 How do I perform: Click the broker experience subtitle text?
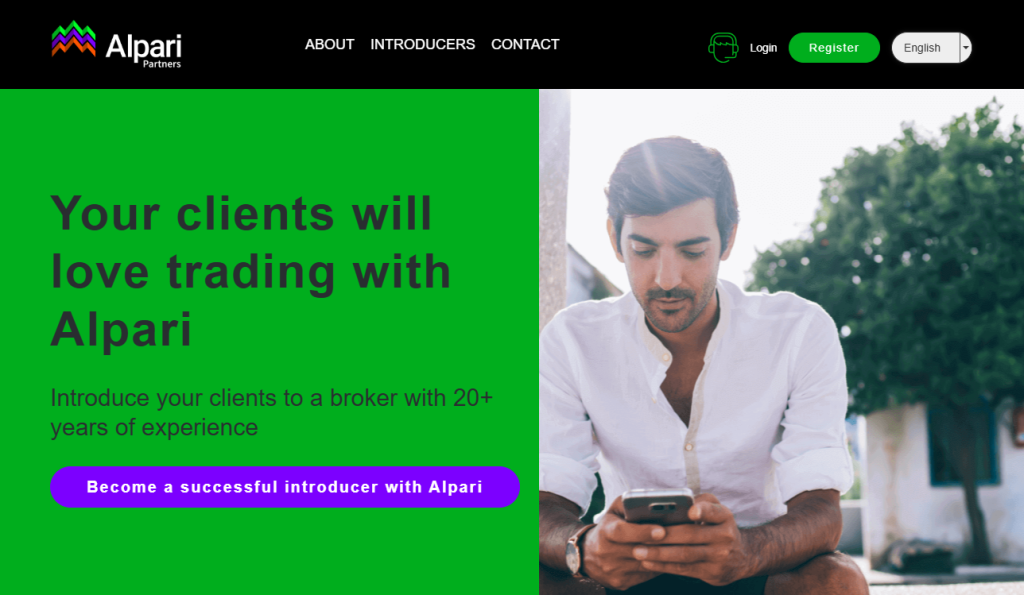[272, 412]
